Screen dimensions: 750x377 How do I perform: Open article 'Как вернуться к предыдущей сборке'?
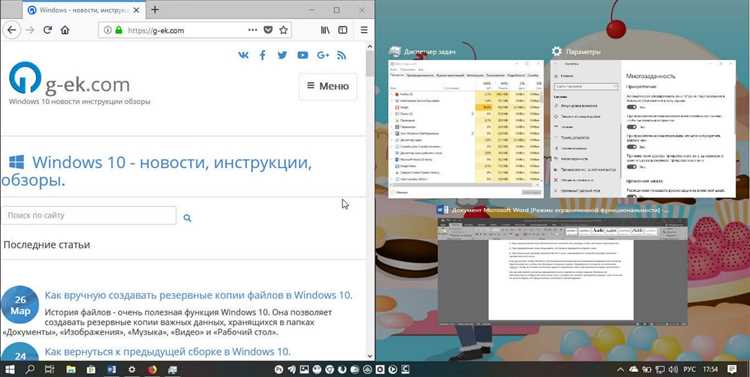point(167,352)
